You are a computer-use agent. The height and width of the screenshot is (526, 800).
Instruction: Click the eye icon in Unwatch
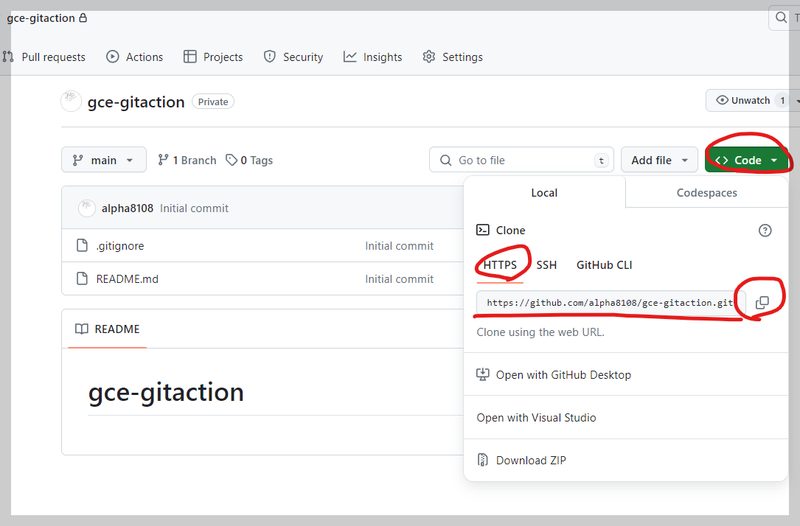coord(722,100)
